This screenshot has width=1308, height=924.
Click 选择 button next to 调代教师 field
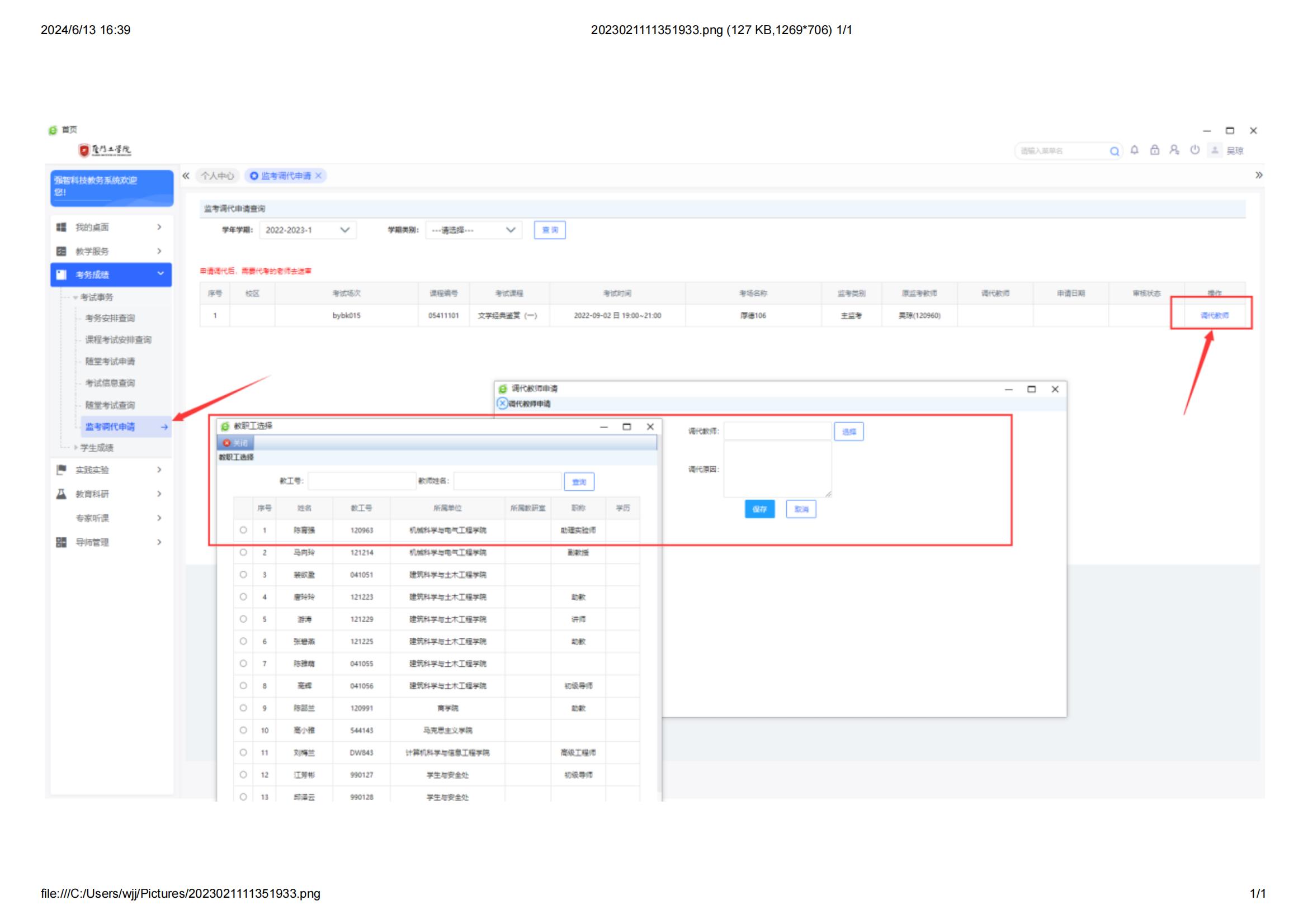tap(848, 432)
